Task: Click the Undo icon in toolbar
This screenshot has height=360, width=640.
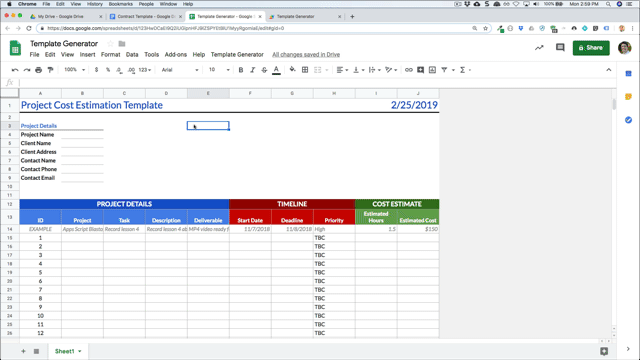Action: pos(15,70)
